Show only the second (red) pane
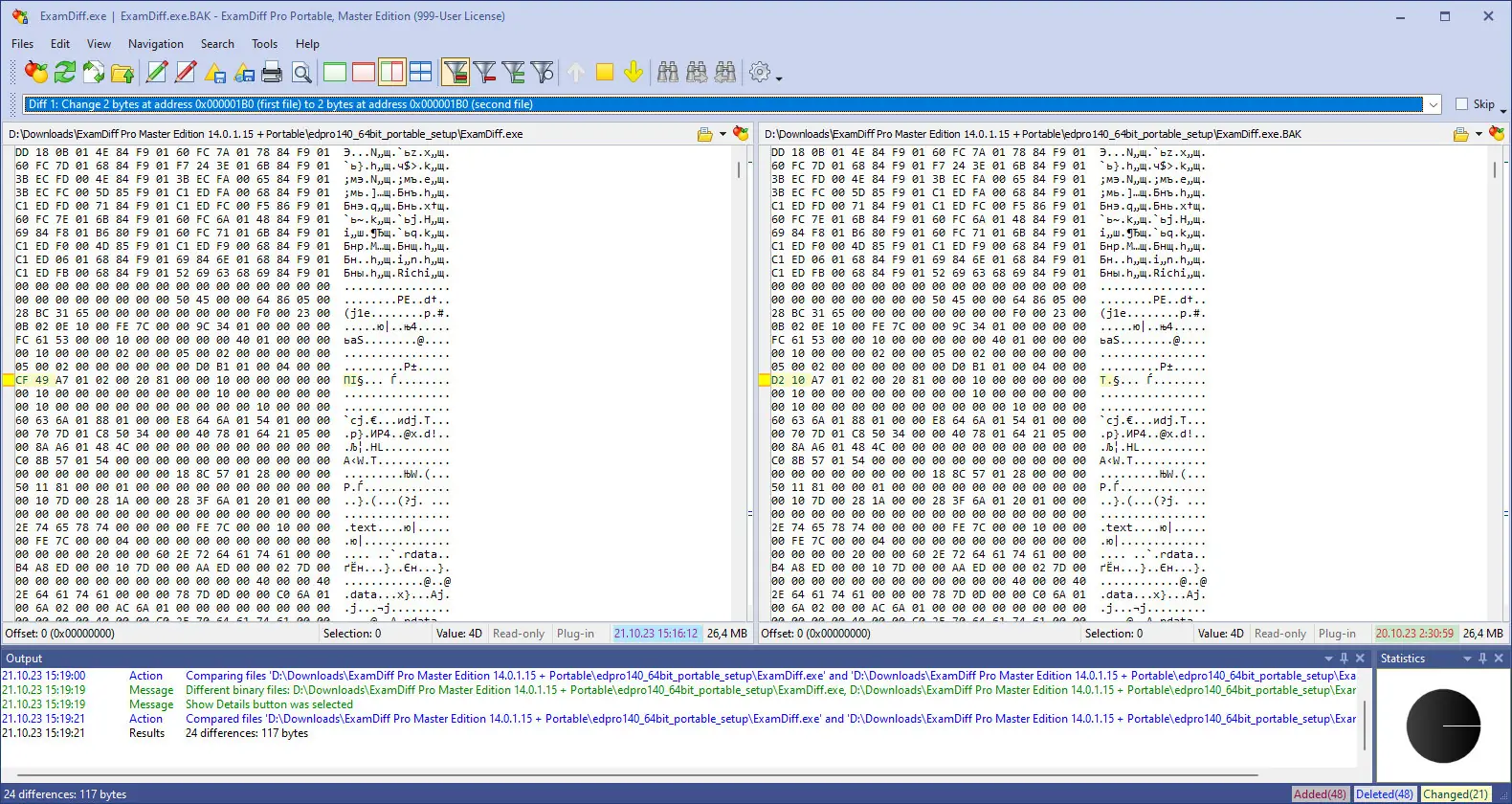The height and width of the screenshot is (804, 1512). coord(364,72)
